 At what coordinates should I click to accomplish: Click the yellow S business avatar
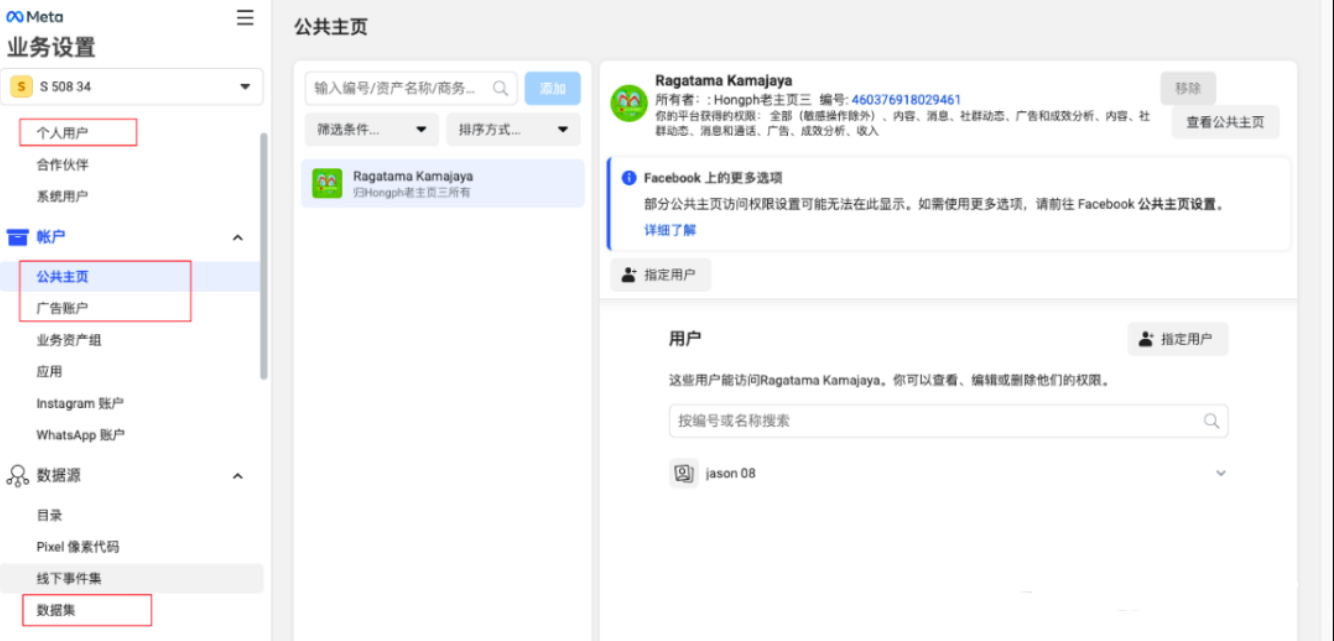tap(21, 87)
